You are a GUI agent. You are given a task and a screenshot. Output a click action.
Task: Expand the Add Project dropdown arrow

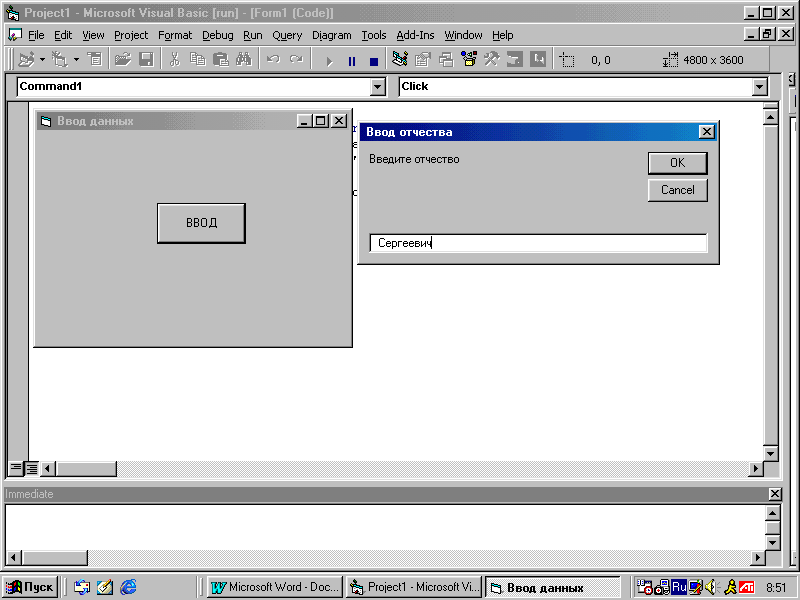[42, 60]
